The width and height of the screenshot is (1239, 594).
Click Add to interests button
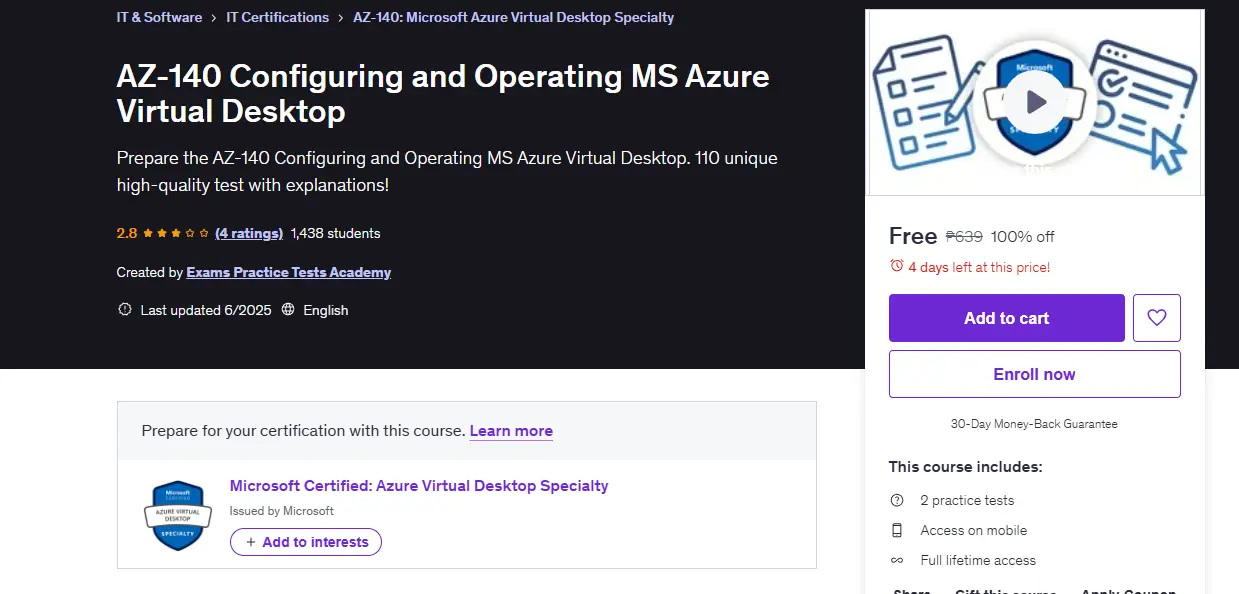(x=306, y=542)
